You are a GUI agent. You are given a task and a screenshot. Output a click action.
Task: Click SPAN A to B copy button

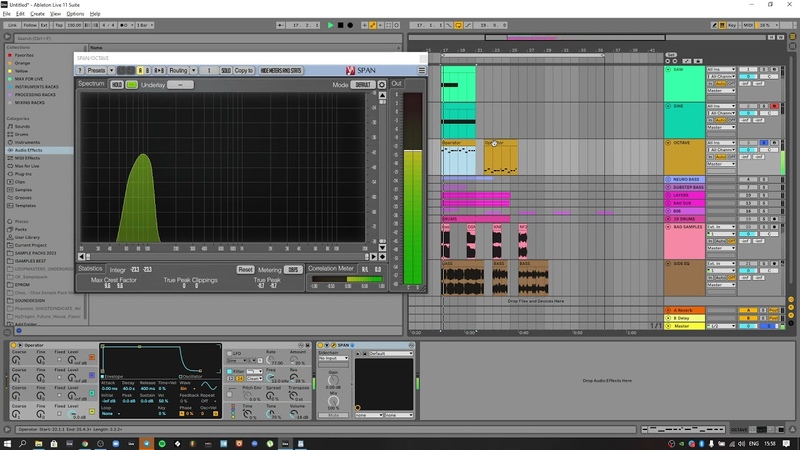(x=159, y=70)
